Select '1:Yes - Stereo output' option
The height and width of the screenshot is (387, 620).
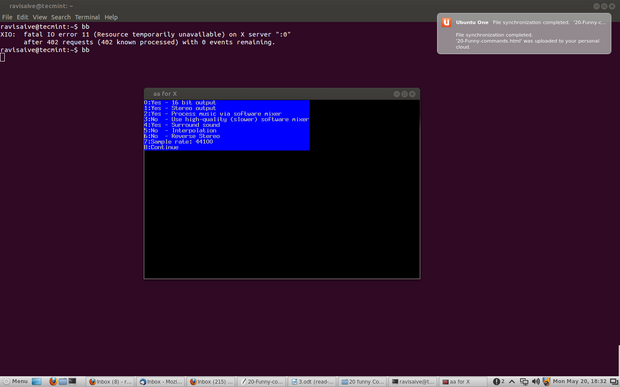click(180, 108)
